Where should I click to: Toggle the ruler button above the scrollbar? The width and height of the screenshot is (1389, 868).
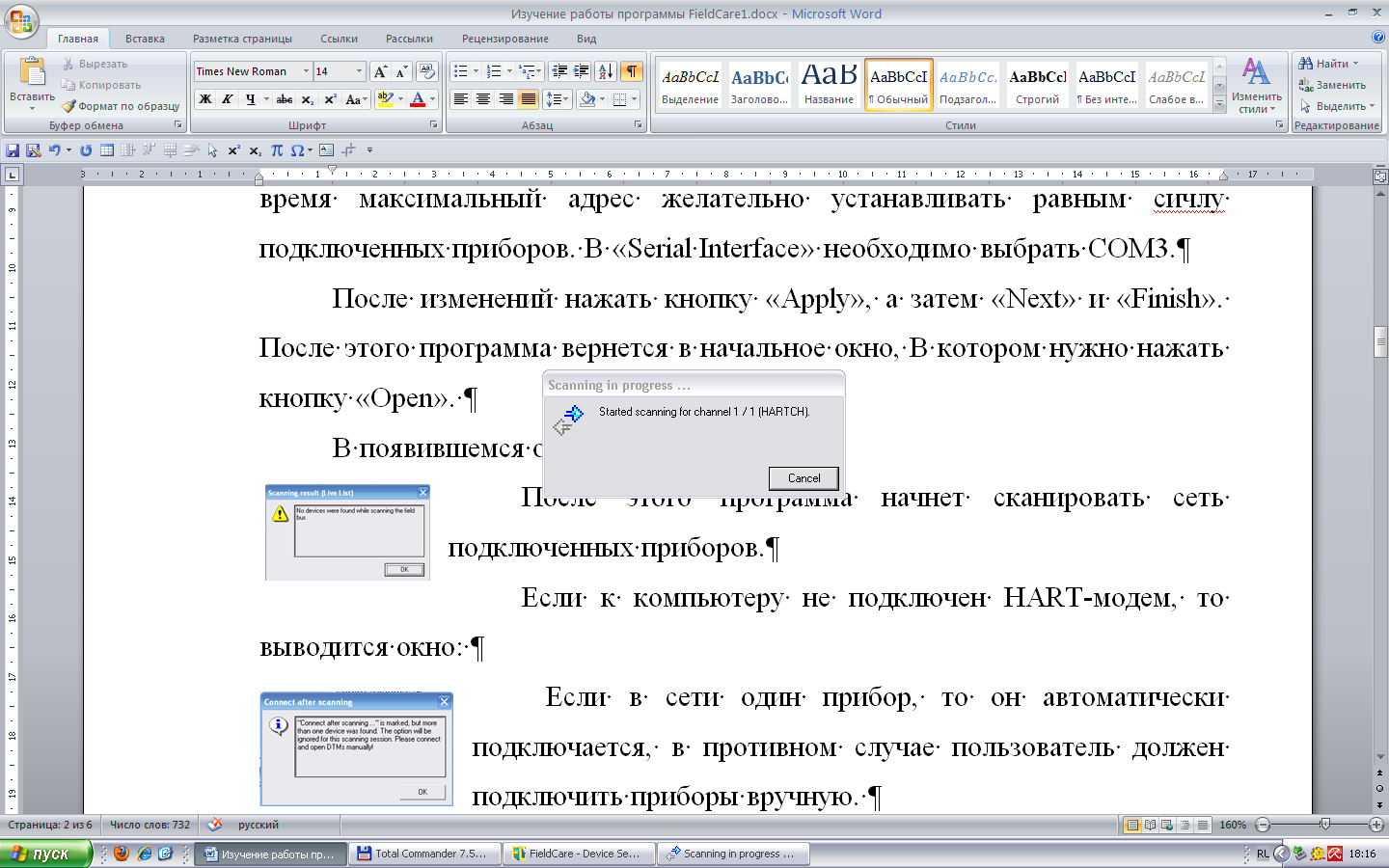(1380, 176)
